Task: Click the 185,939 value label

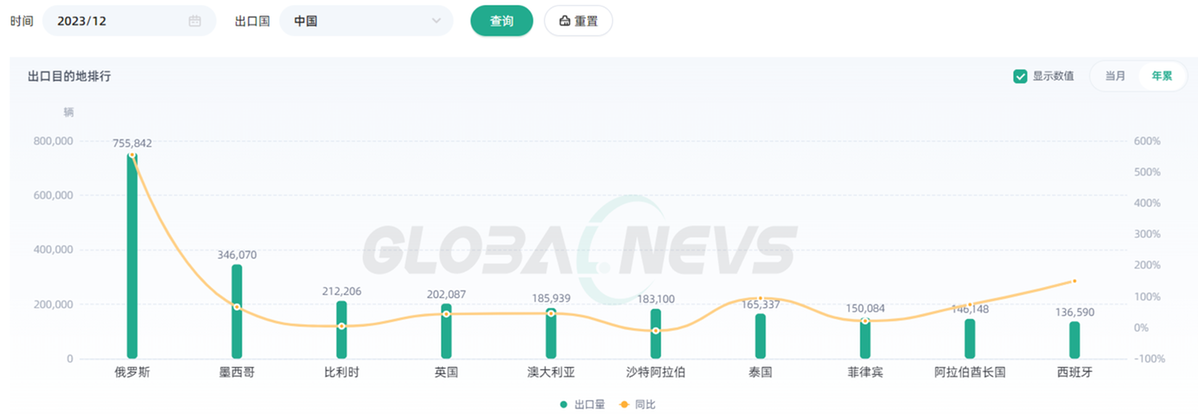Action: tap(551, 299)
